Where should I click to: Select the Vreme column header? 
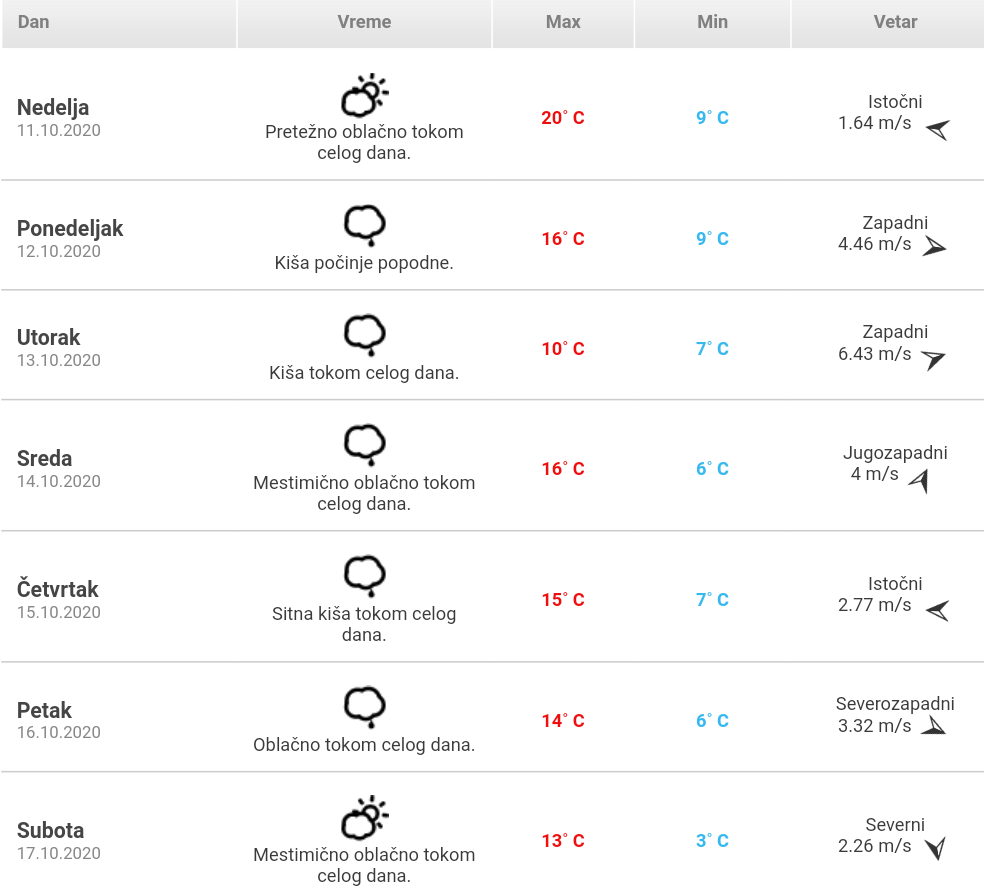[365, 24]
